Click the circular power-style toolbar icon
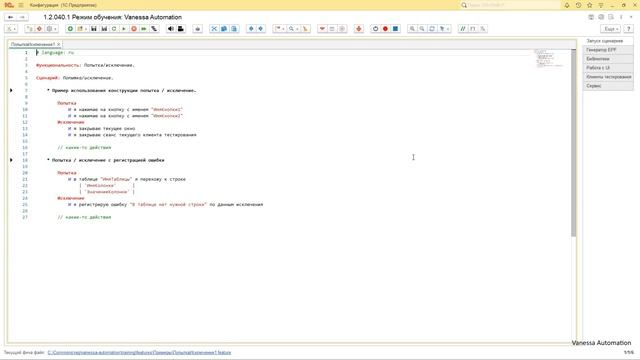The height and width of the screenshot is (360, 640). pyautogui.click(x=376, y=29)
